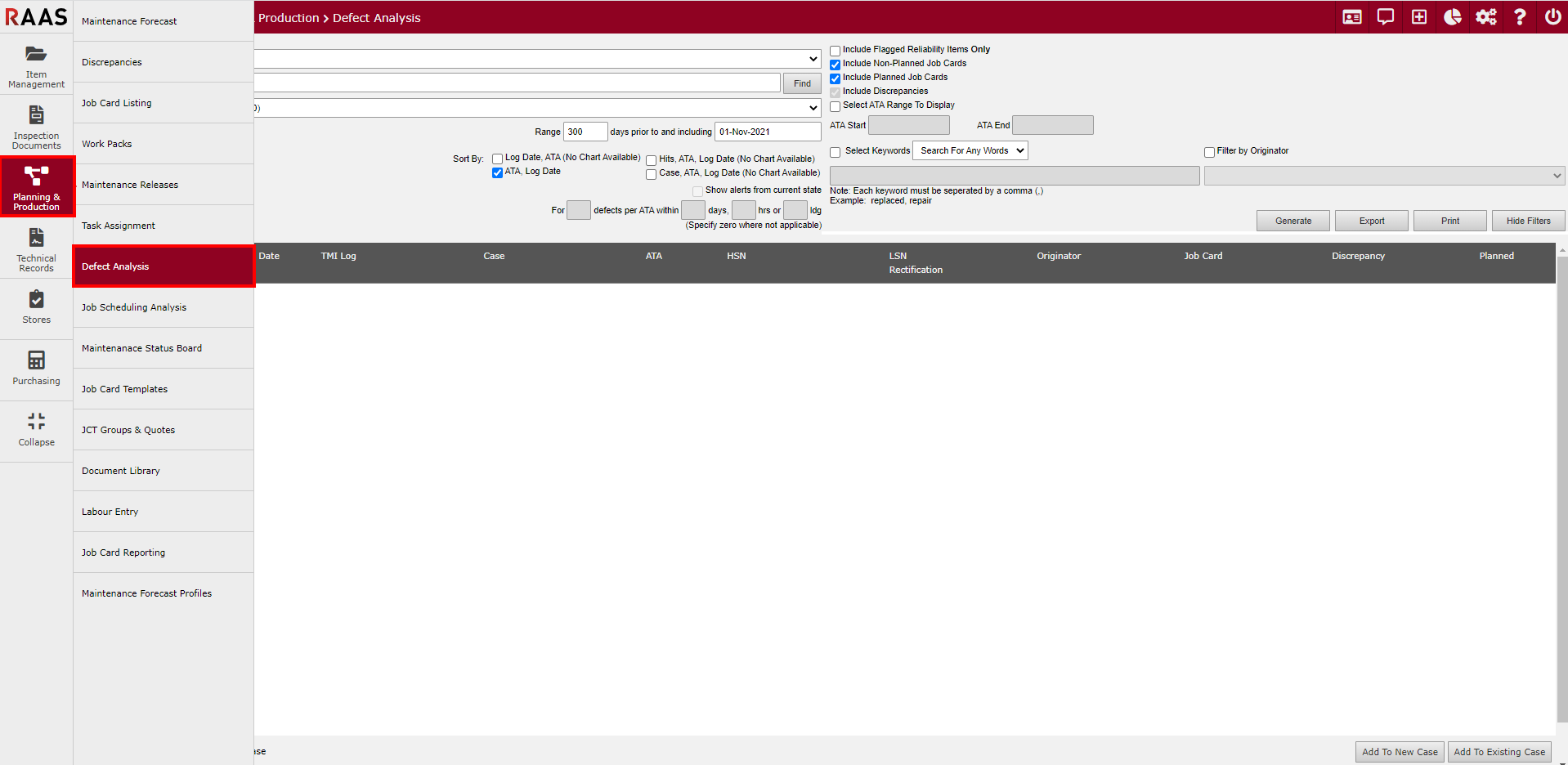Click the ID card profile icon
The image size is (1568, 765).
point(1352,17)
